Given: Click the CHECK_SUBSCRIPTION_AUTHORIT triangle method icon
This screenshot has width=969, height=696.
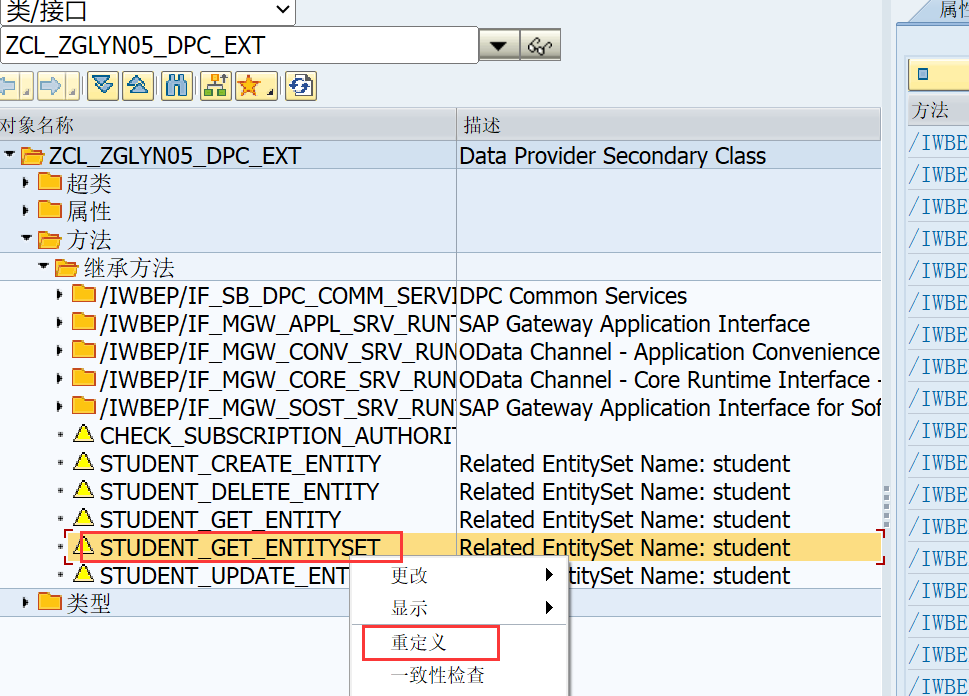Looking at the screenshot, I should pyautogui.click(x=83, y=434).
